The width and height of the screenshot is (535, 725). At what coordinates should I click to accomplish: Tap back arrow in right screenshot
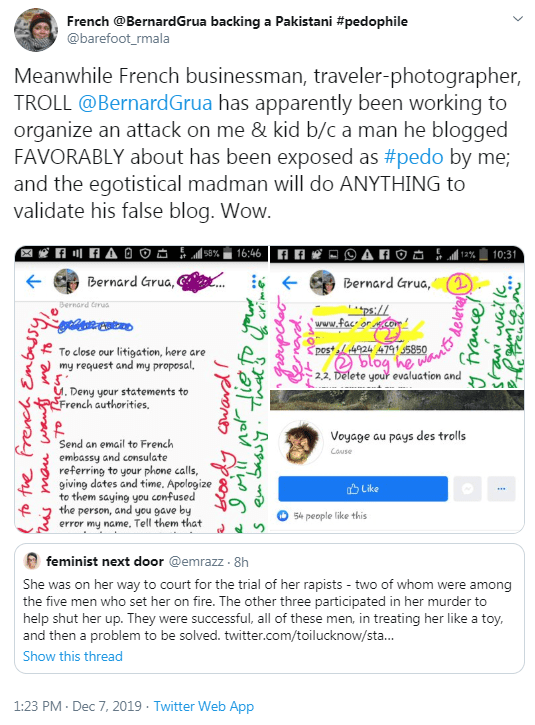pos(289,283)
